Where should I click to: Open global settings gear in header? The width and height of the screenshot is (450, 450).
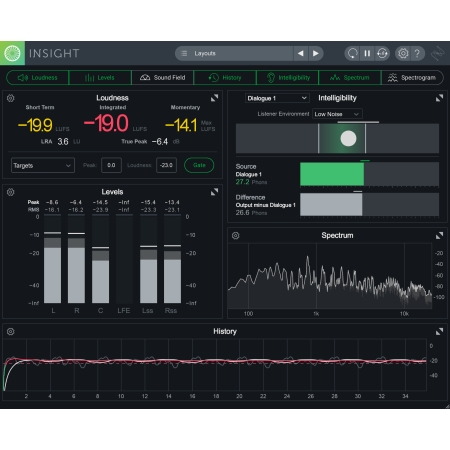coord(403,53)
